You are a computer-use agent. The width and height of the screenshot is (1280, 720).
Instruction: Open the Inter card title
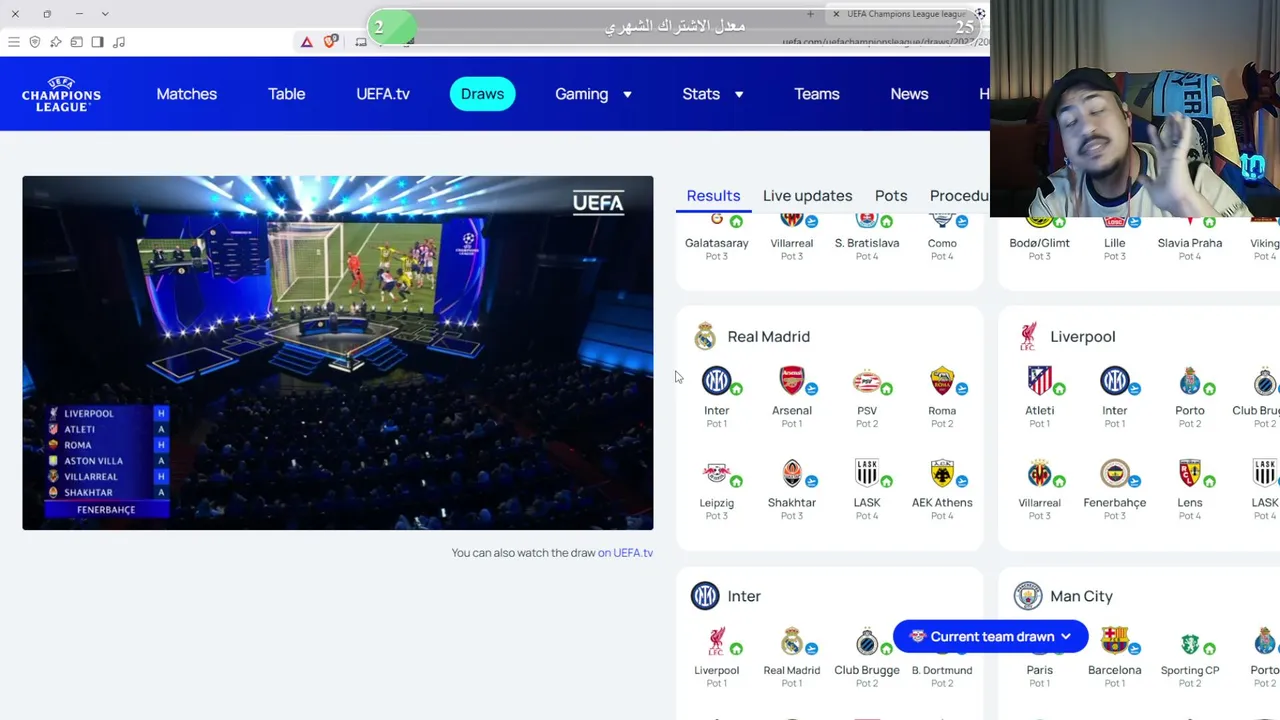744,596
